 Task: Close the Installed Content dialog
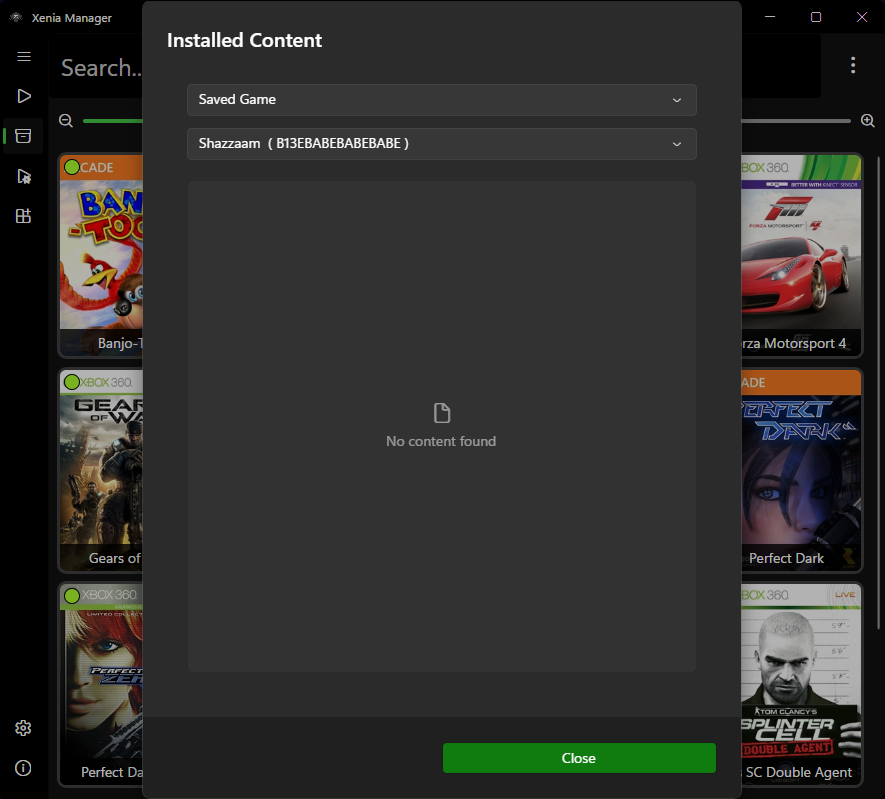point(578,758)
